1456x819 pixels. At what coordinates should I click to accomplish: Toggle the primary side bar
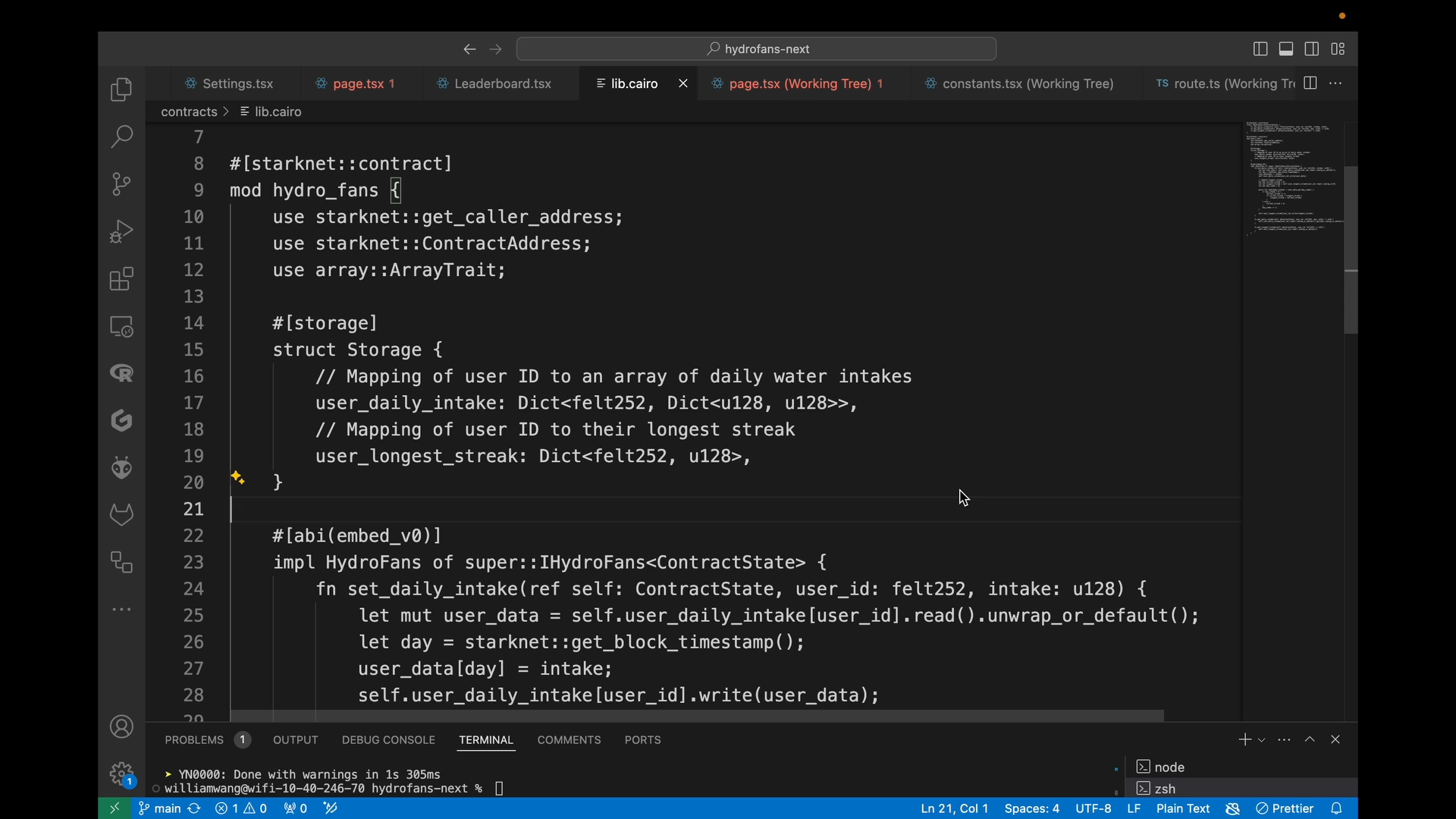(1260, 49)
